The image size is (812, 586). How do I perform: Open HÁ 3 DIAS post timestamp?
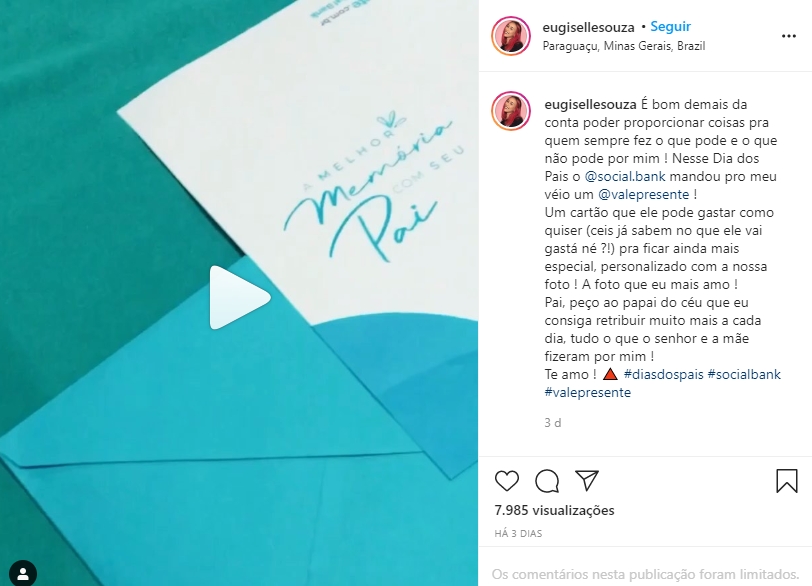click(x=518, y=534)
